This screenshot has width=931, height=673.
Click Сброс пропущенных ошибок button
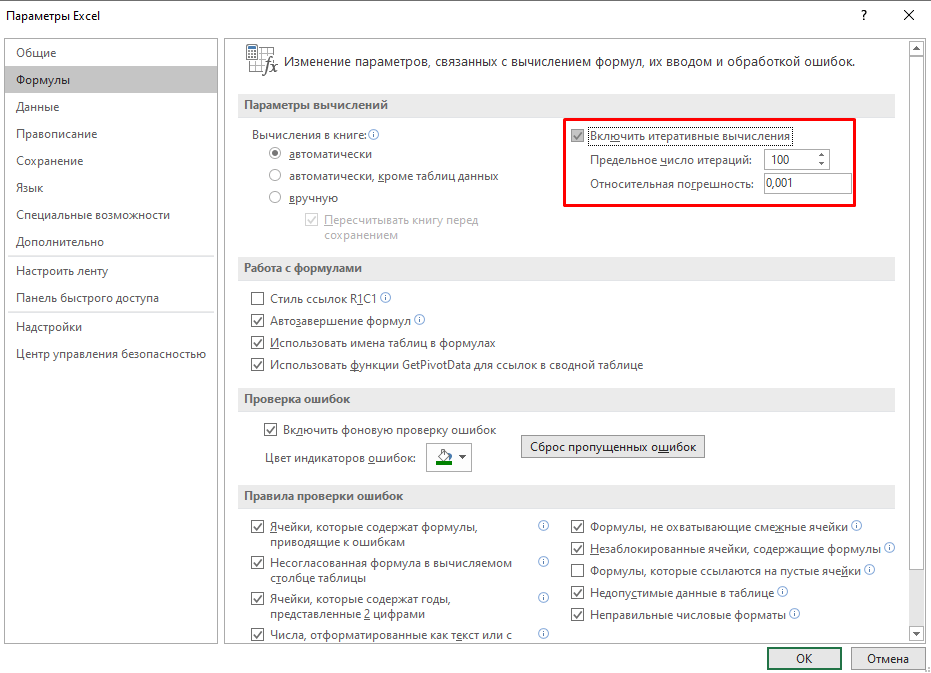[613, 447]
